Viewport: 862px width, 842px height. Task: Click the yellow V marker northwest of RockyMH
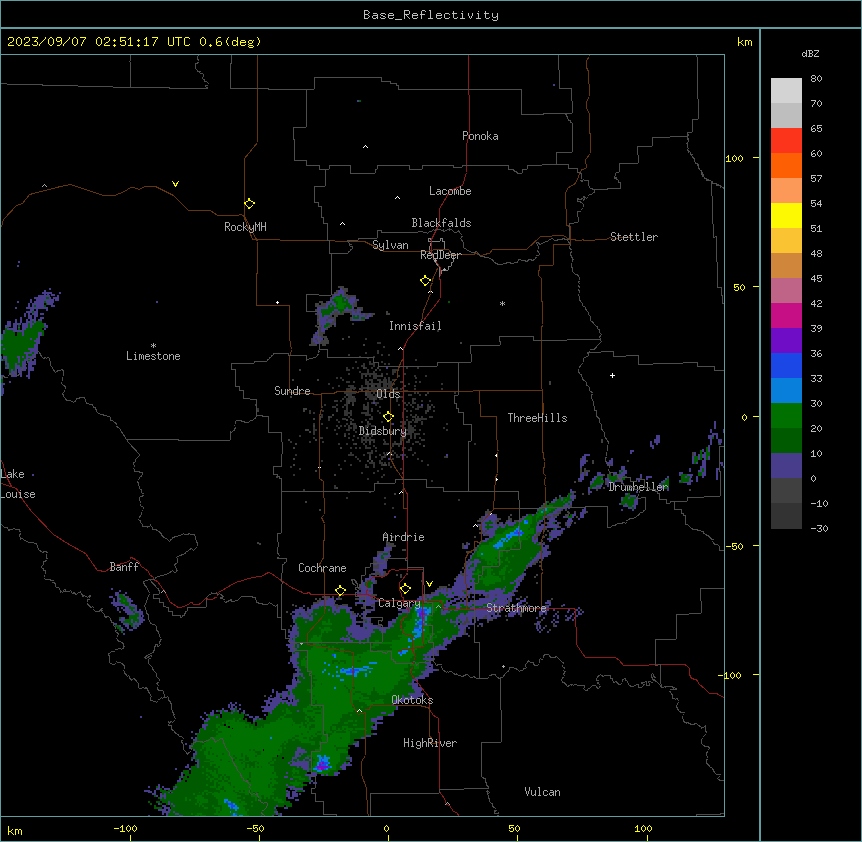175,184
